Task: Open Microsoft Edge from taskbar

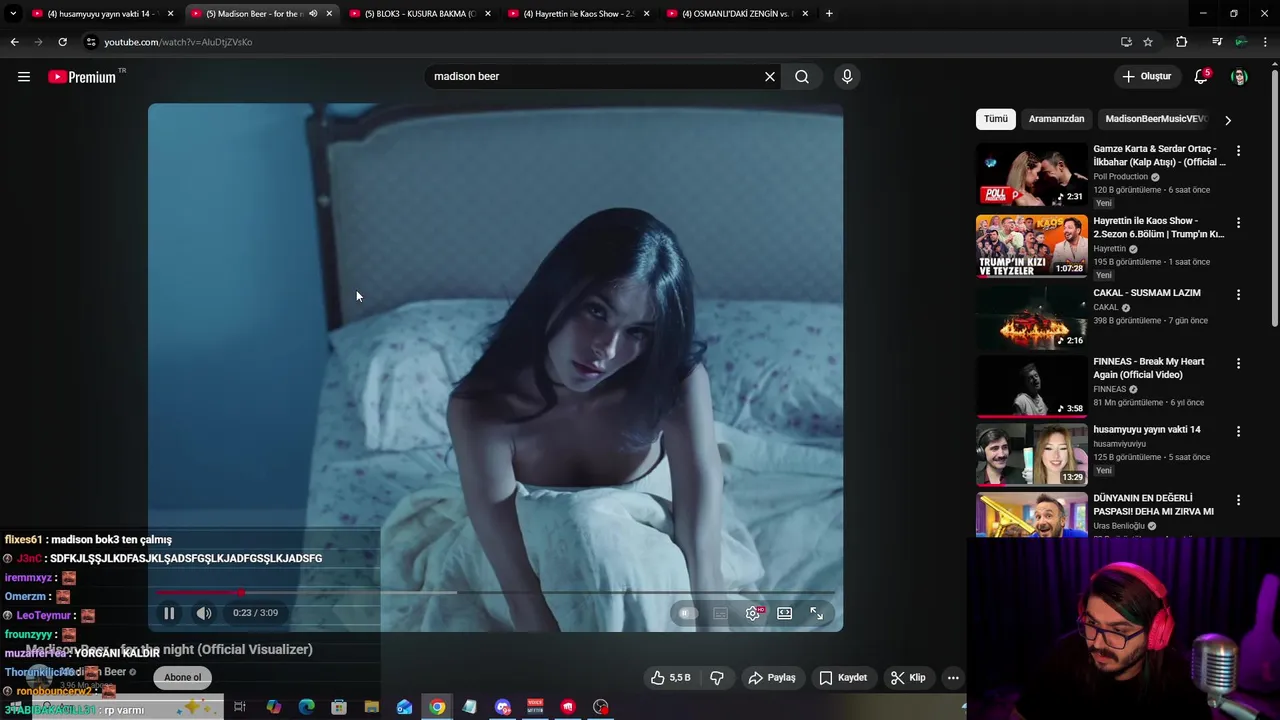Action: (x=306, y=707)
